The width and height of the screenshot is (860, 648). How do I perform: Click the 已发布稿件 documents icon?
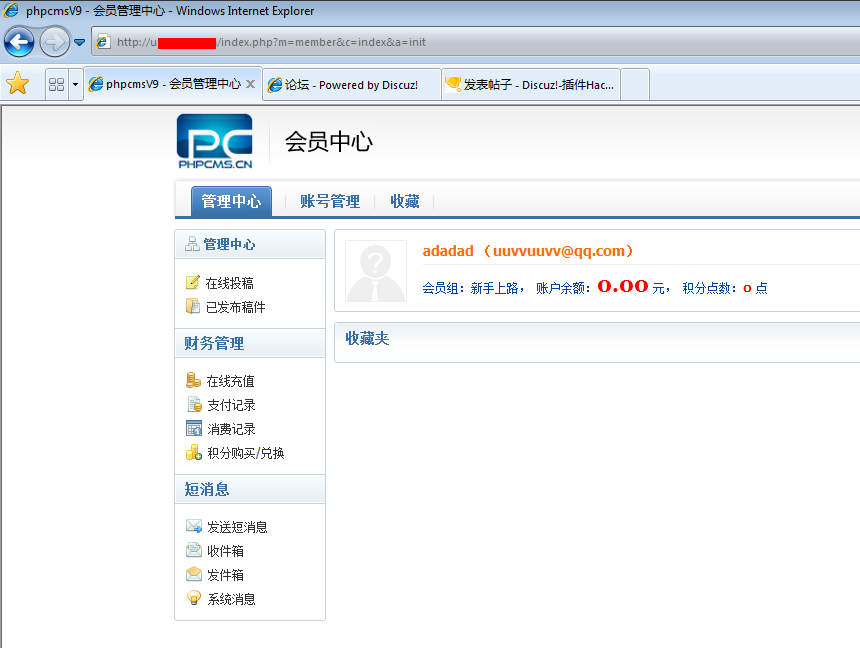193,306
